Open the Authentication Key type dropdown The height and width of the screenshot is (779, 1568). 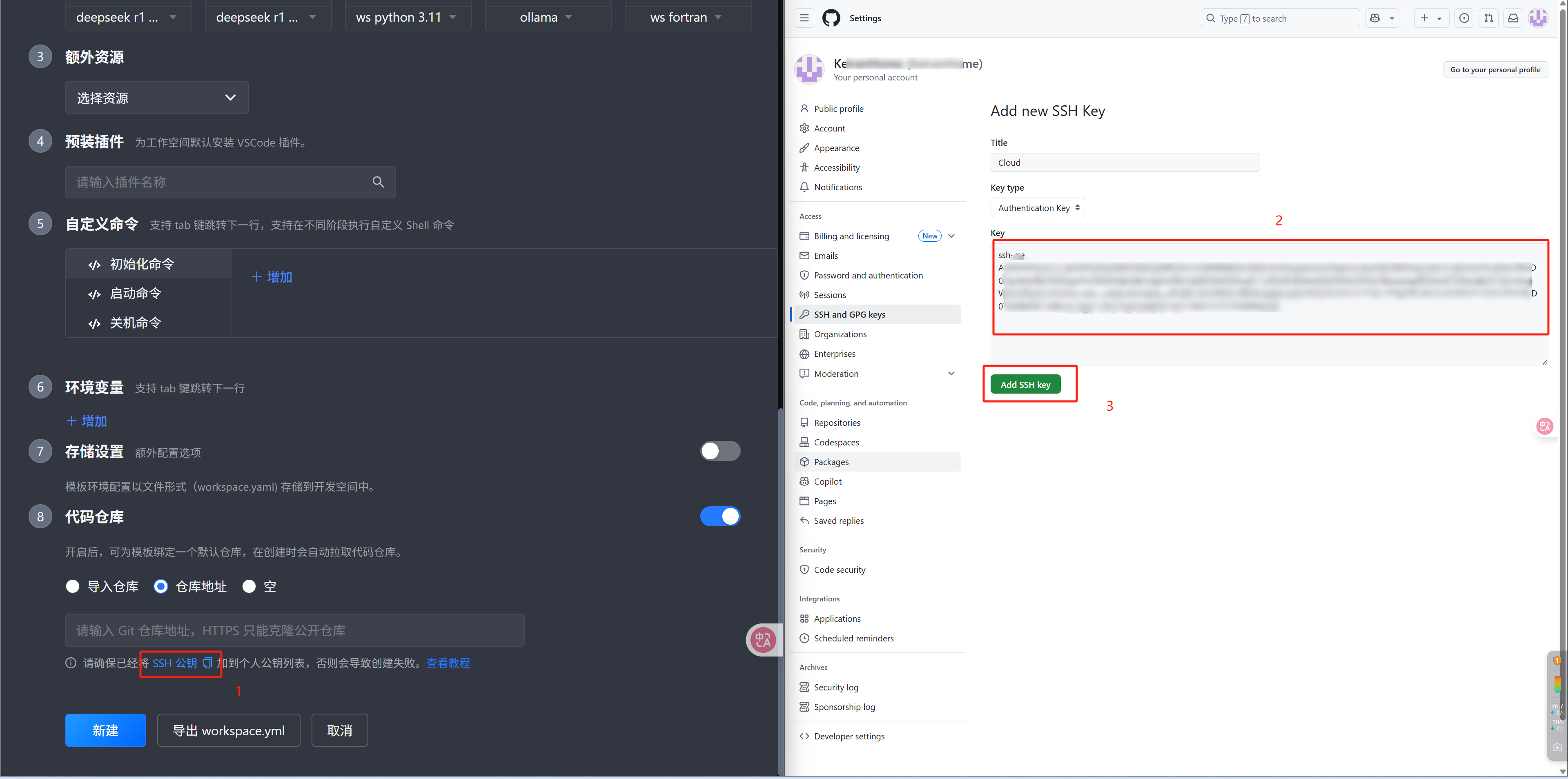[x=1037, y=208]
